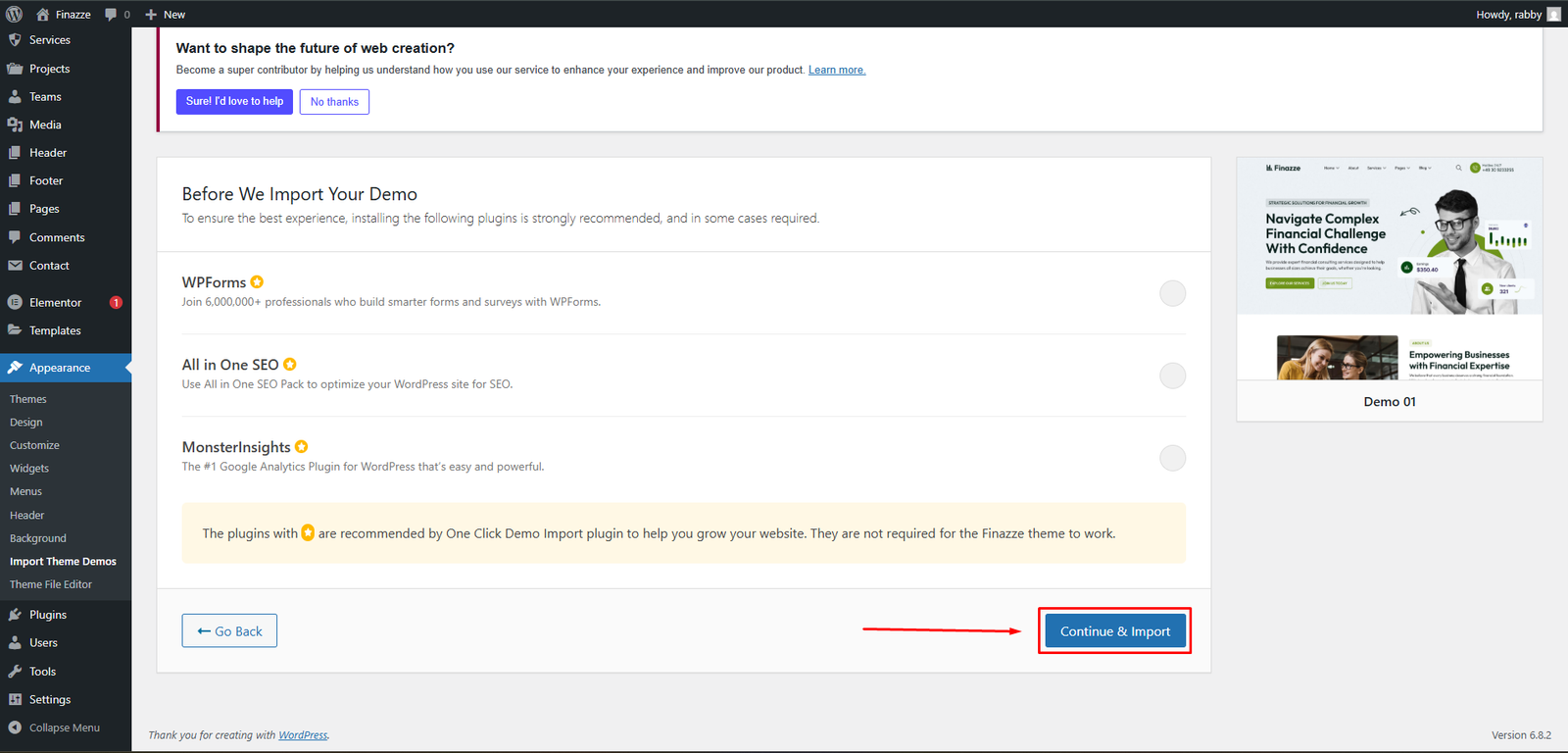Select Customize under Appearance
This screenshot has width=1568, height=753.
coord(34,445)
